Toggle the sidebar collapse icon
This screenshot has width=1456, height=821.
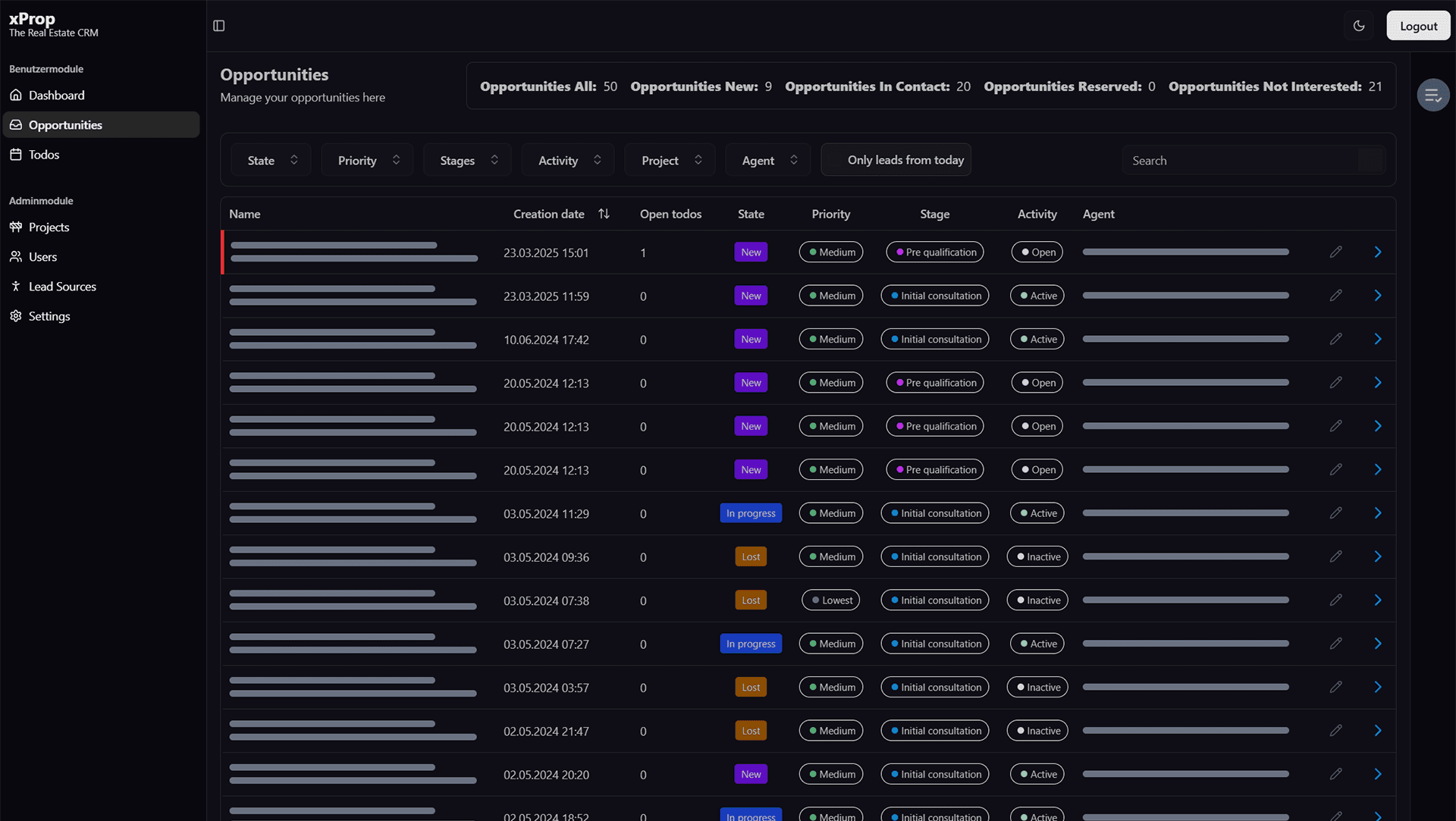pos(219,26)
